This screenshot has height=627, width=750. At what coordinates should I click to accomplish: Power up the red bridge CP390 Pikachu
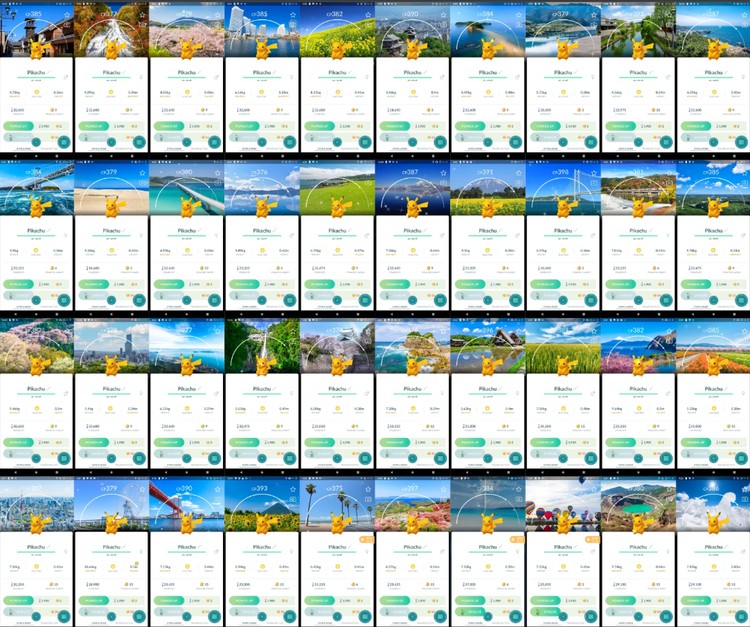tap(169, 600)
